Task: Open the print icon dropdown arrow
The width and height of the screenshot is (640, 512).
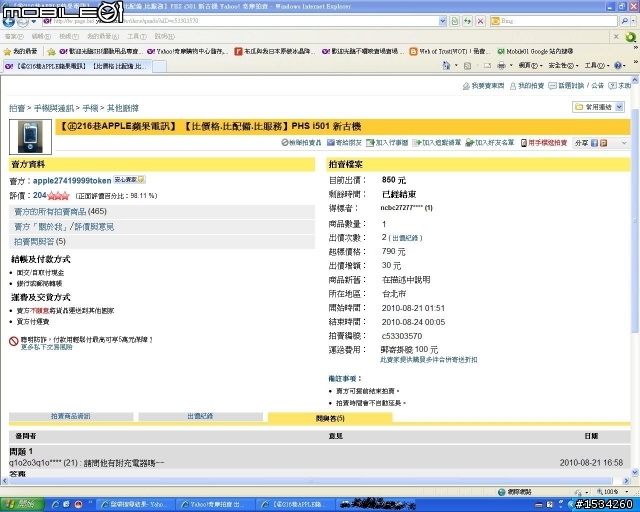Action: click(511, 65)
